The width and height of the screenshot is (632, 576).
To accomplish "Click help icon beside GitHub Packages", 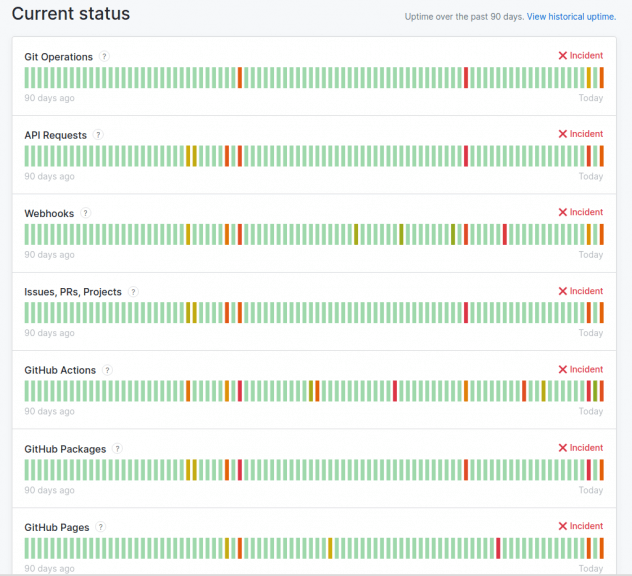I will pos(117,448).
